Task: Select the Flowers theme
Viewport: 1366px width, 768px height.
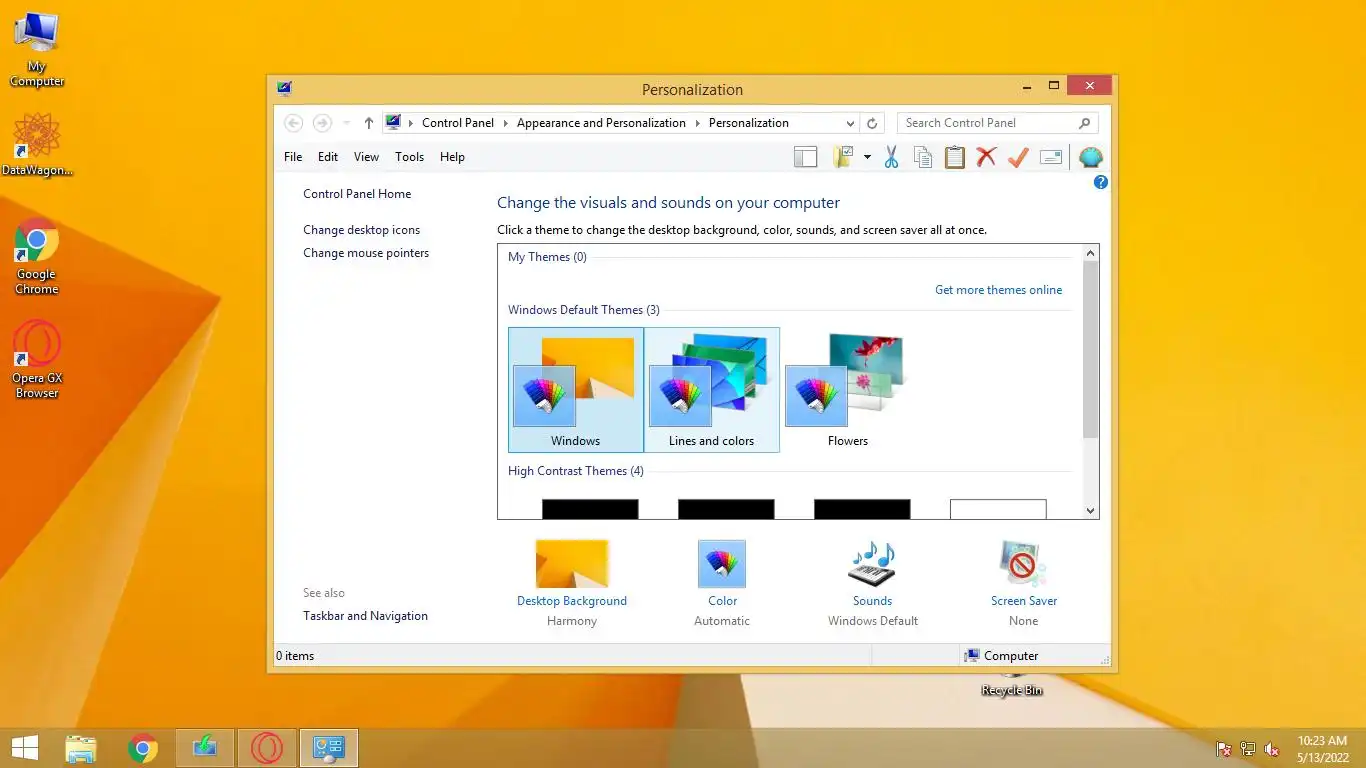Action: tap(848, 390)
